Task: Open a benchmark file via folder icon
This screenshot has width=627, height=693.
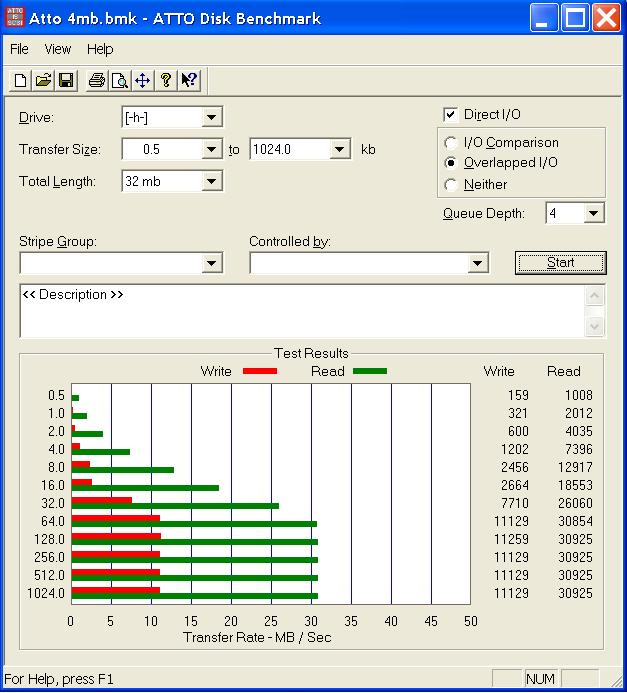Action: pos(43,80)
